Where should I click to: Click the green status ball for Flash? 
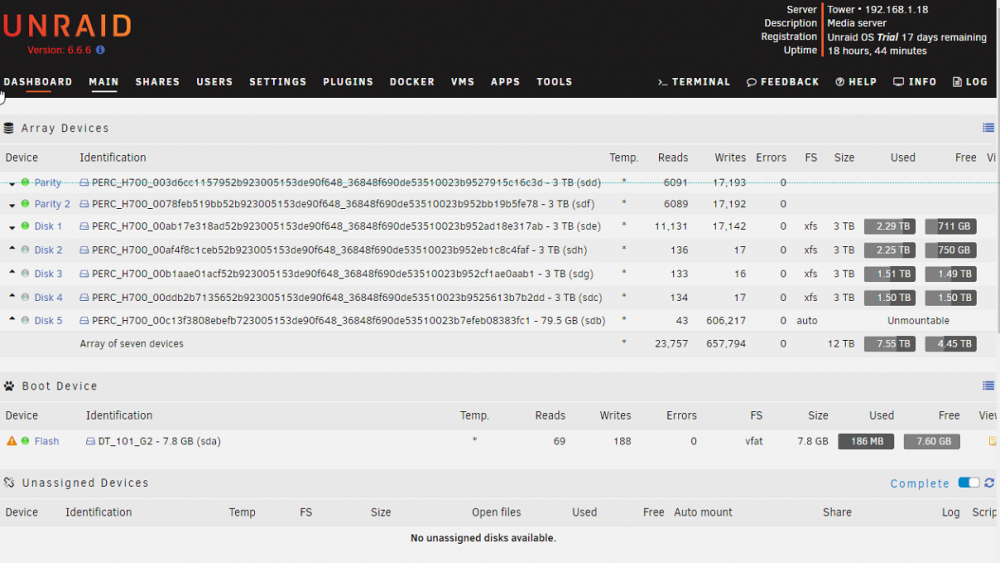click(25, 441)
